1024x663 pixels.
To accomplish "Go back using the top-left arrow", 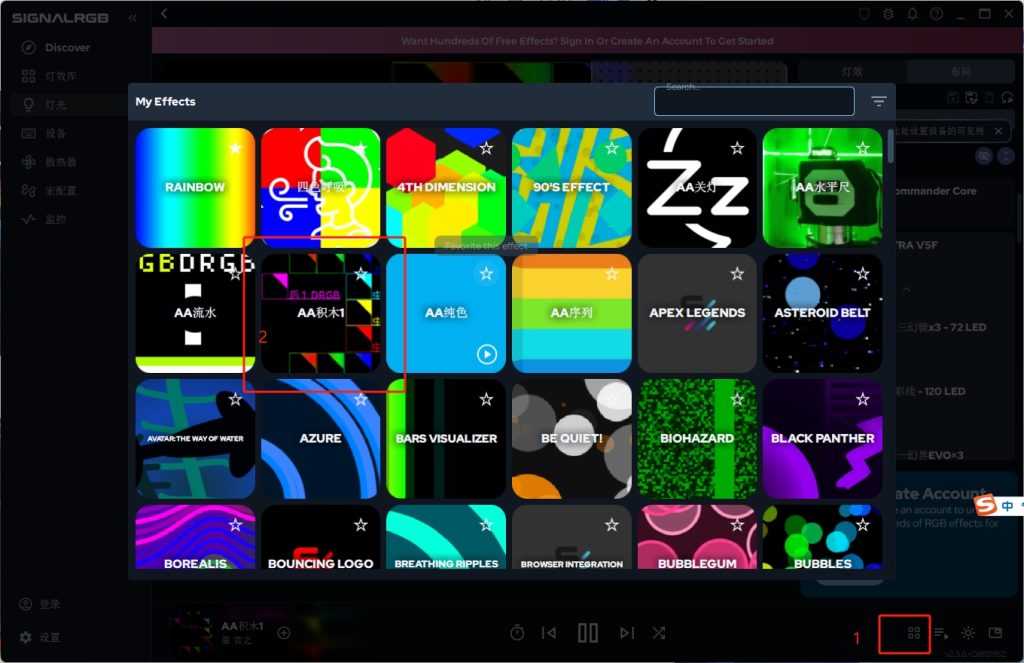I will [x=164, y=14].
